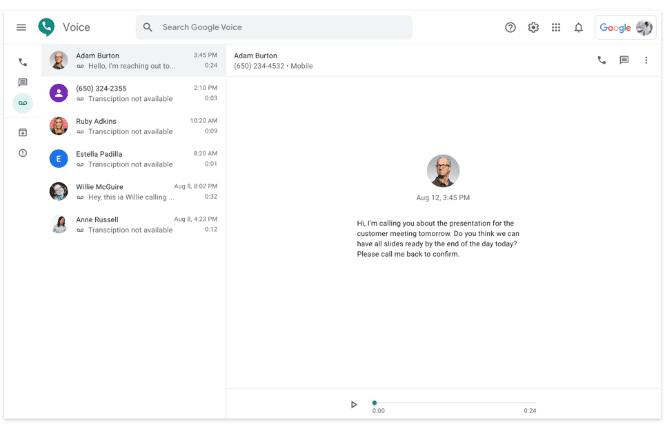Image resolution: width=671 pixels, height=425 pixels.
Task: Open Archive in sidebar
Action: pyautogui.click(x=23, y=132)
